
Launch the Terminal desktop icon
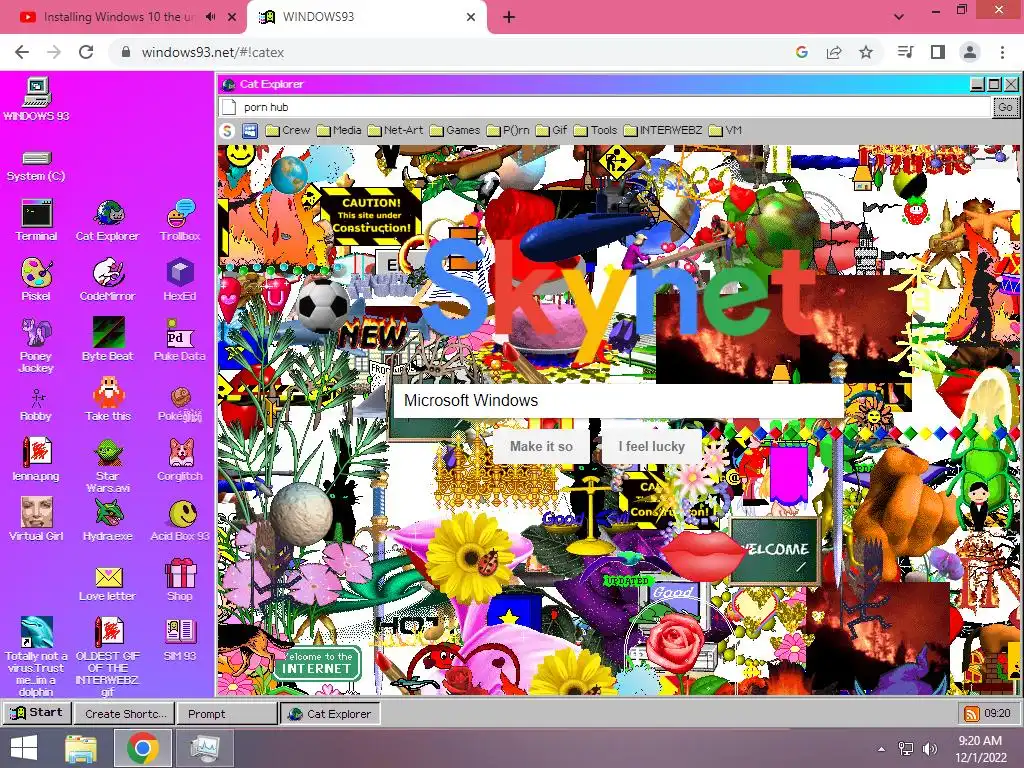tap(36, 221)
